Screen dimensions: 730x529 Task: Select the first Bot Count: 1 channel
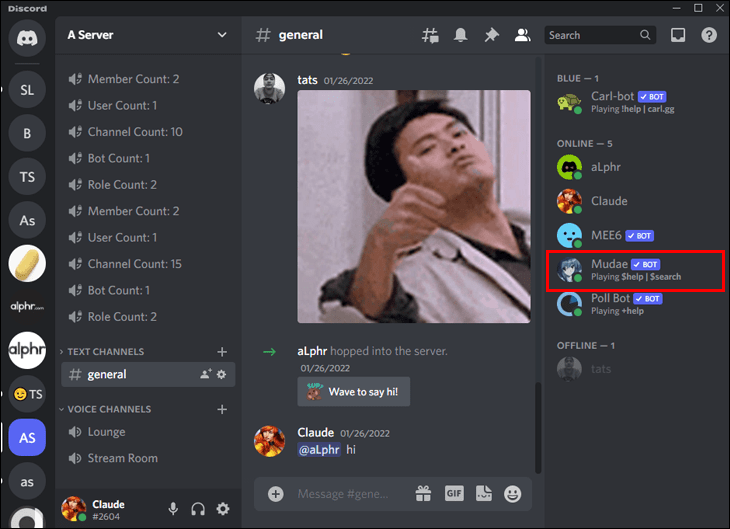point(148,158)
